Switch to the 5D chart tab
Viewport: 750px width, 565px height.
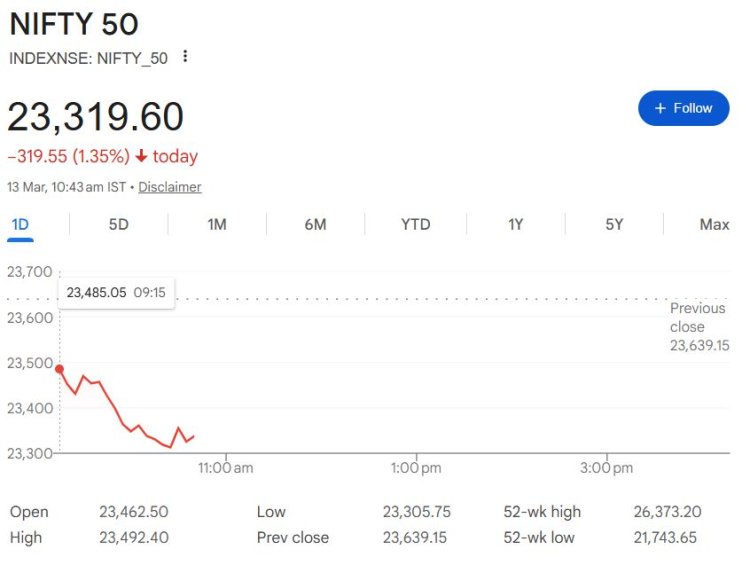(118, 224)
